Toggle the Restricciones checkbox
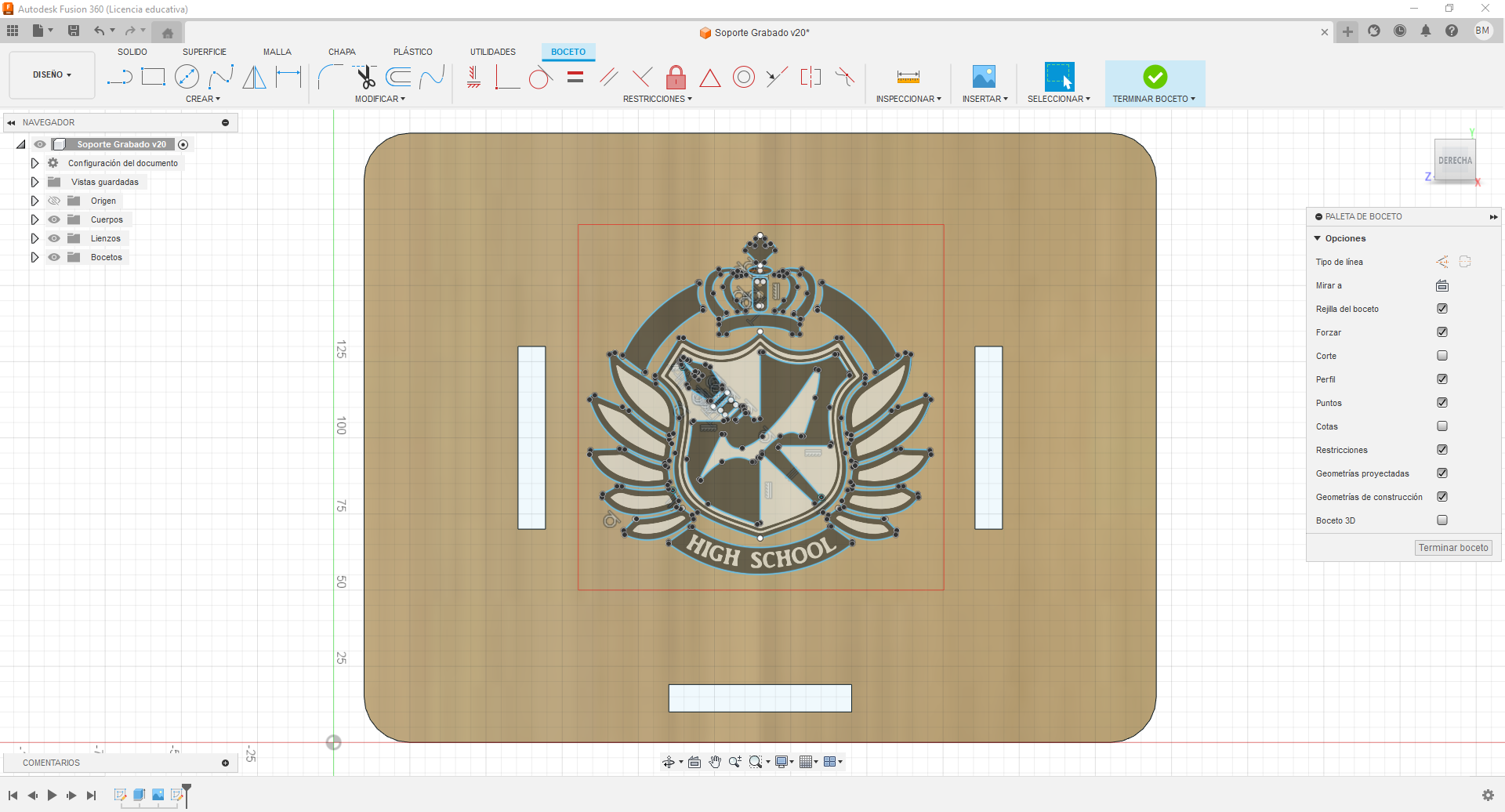 1442,450
